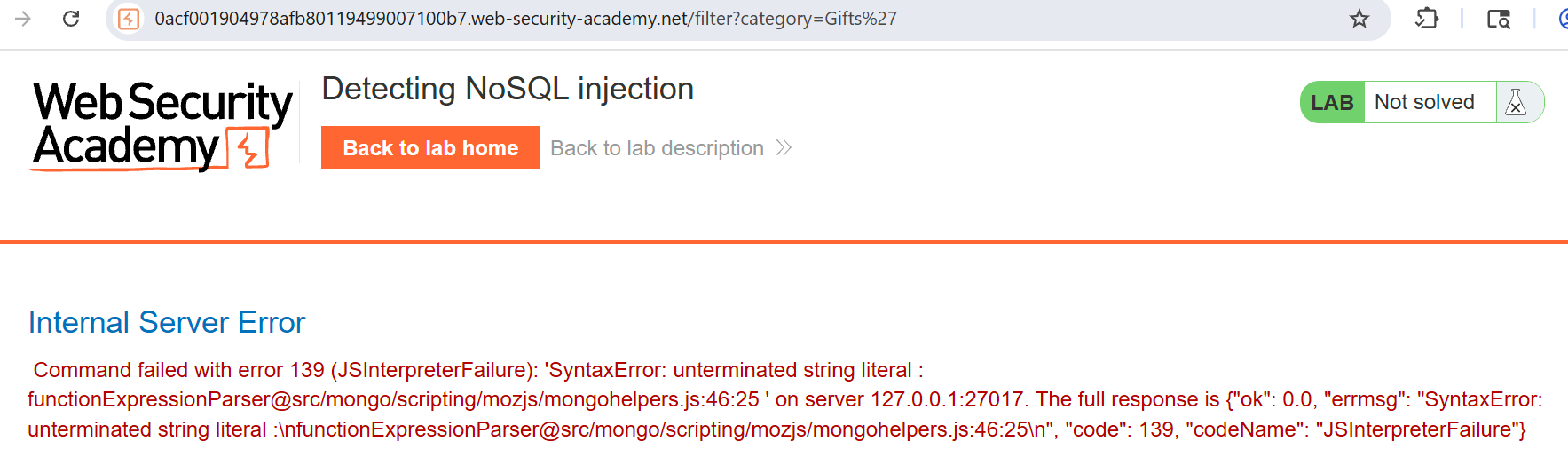Click the tab search icon

[x=1498, y=19]
